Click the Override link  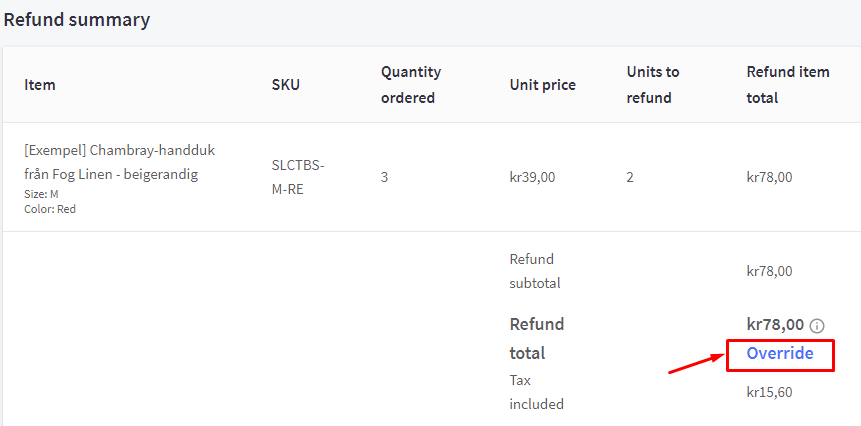[x=780, y=354]
